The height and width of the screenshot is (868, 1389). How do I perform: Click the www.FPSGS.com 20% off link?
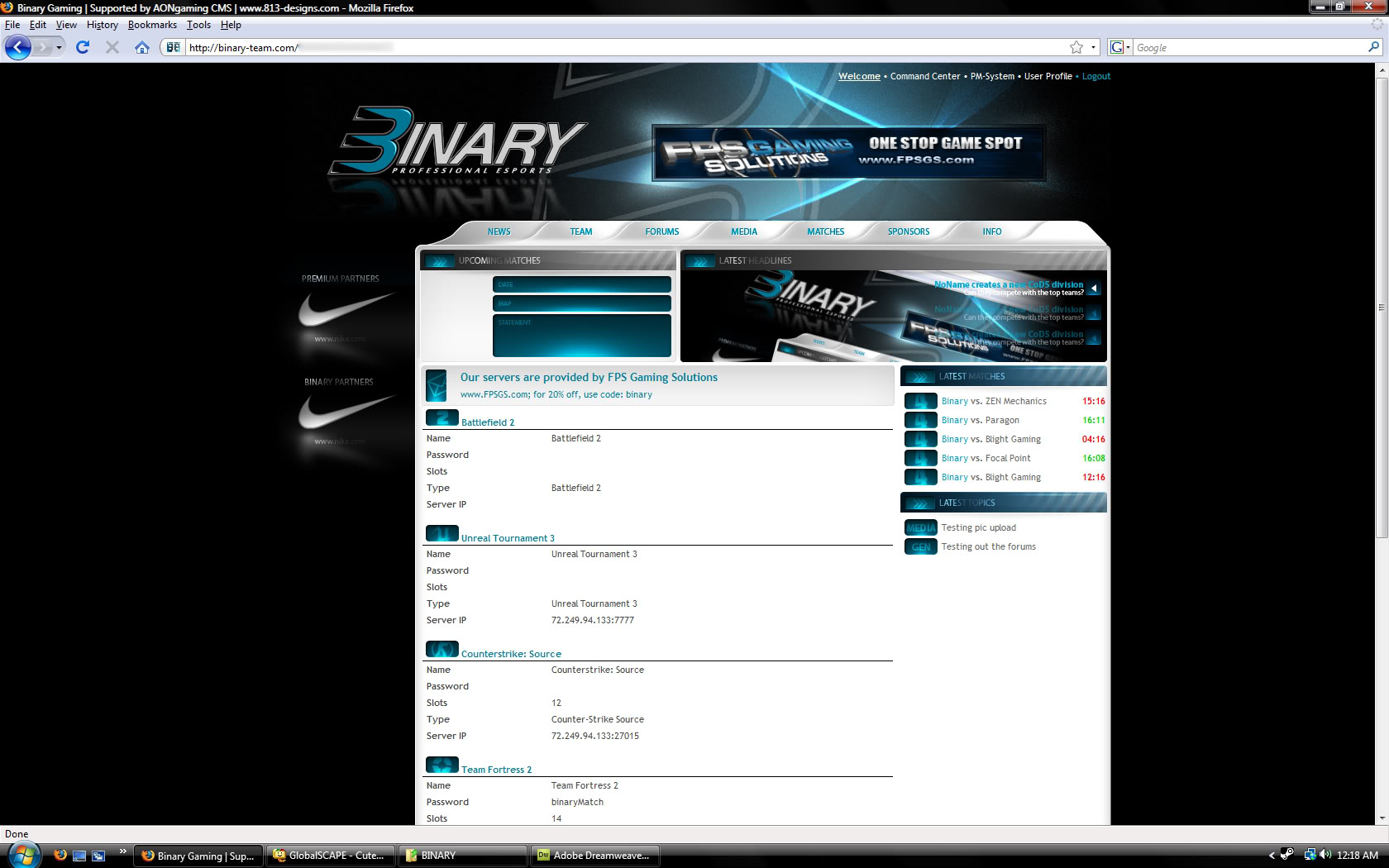pyautogui.click(x=556, y=395)
